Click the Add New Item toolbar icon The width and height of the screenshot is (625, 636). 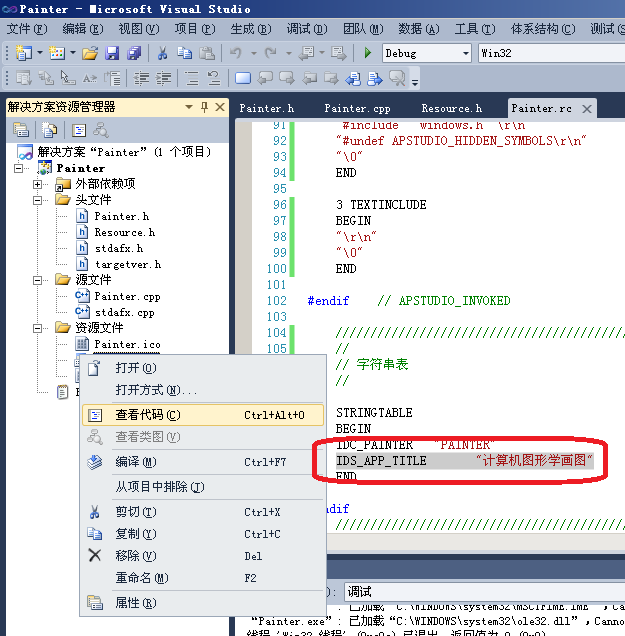pos(57,53)
